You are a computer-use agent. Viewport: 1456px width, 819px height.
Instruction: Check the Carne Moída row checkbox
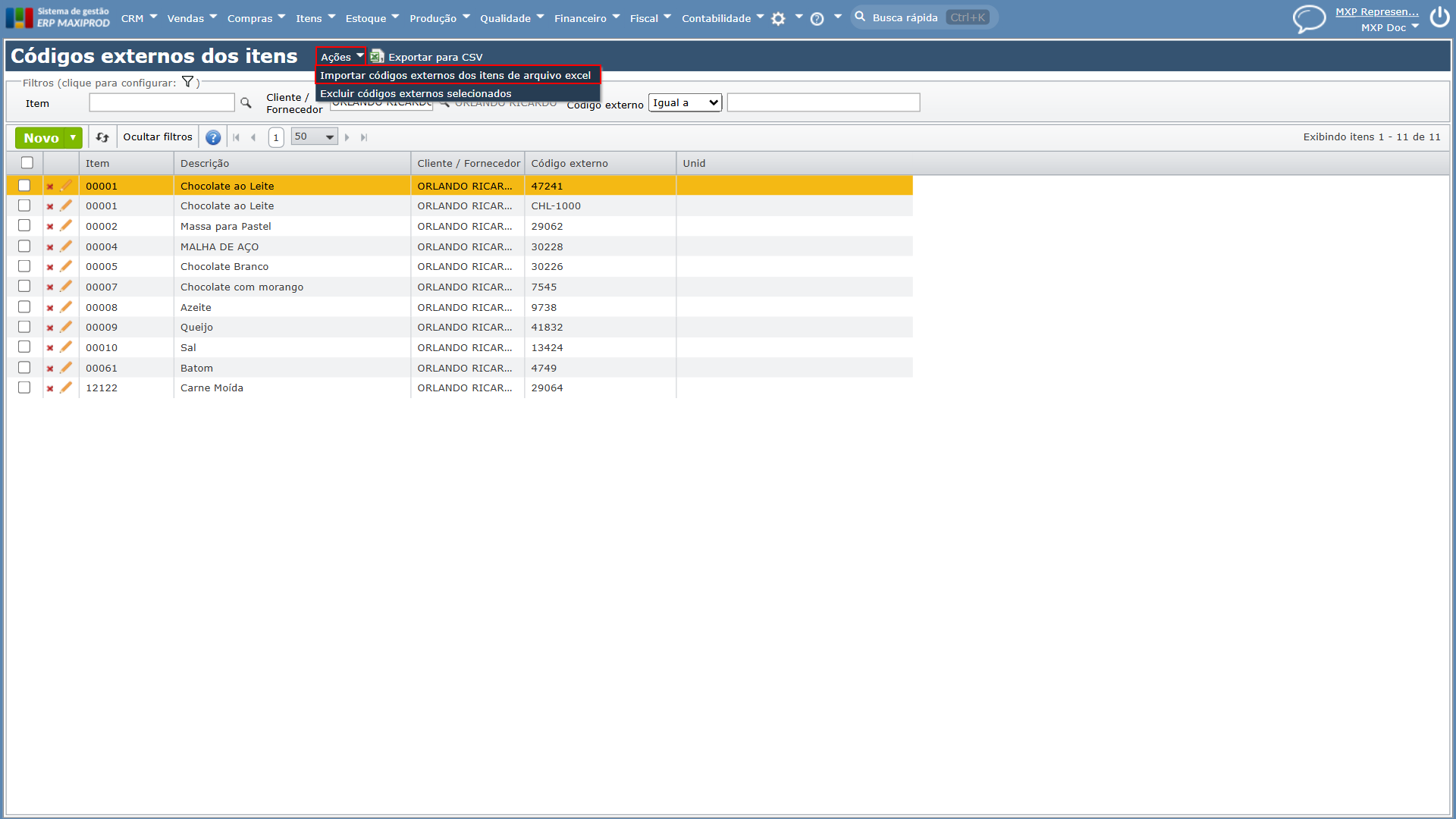[24, 387]
